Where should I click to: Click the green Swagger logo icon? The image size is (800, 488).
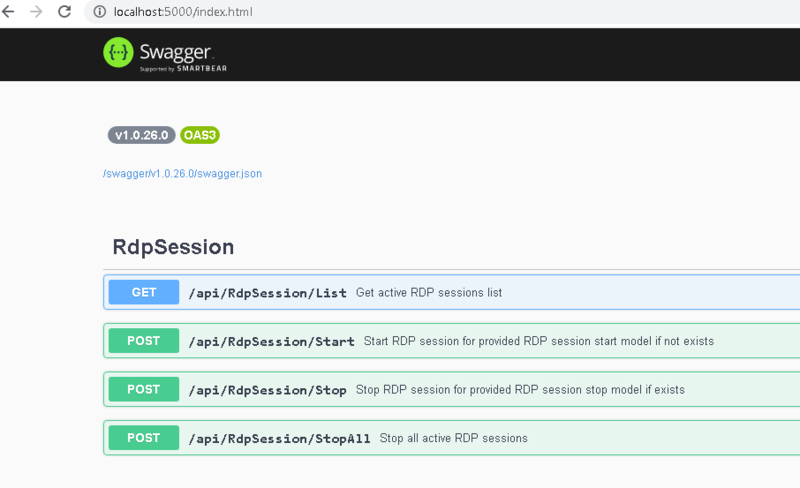118,52
